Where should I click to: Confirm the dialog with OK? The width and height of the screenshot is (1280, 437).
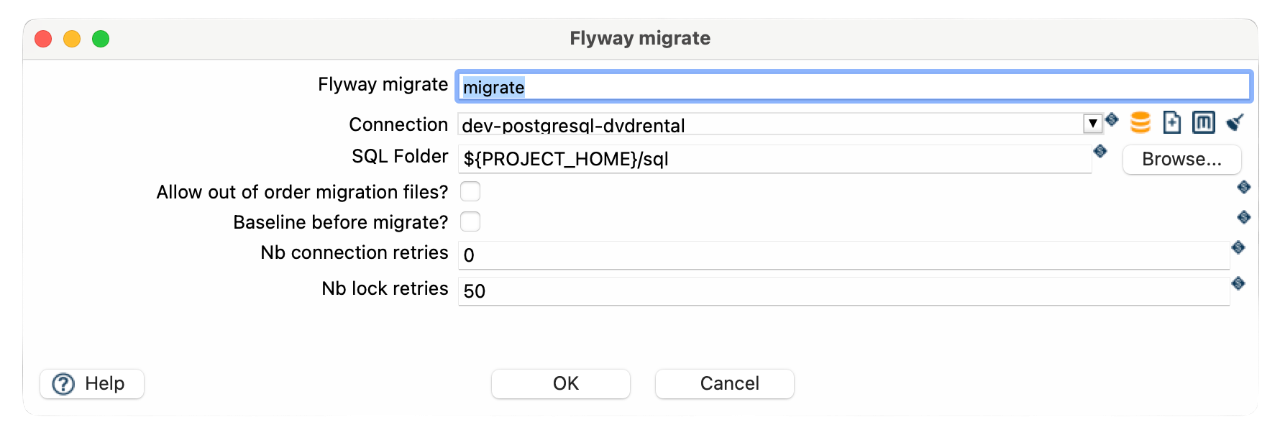pos(560,384)
